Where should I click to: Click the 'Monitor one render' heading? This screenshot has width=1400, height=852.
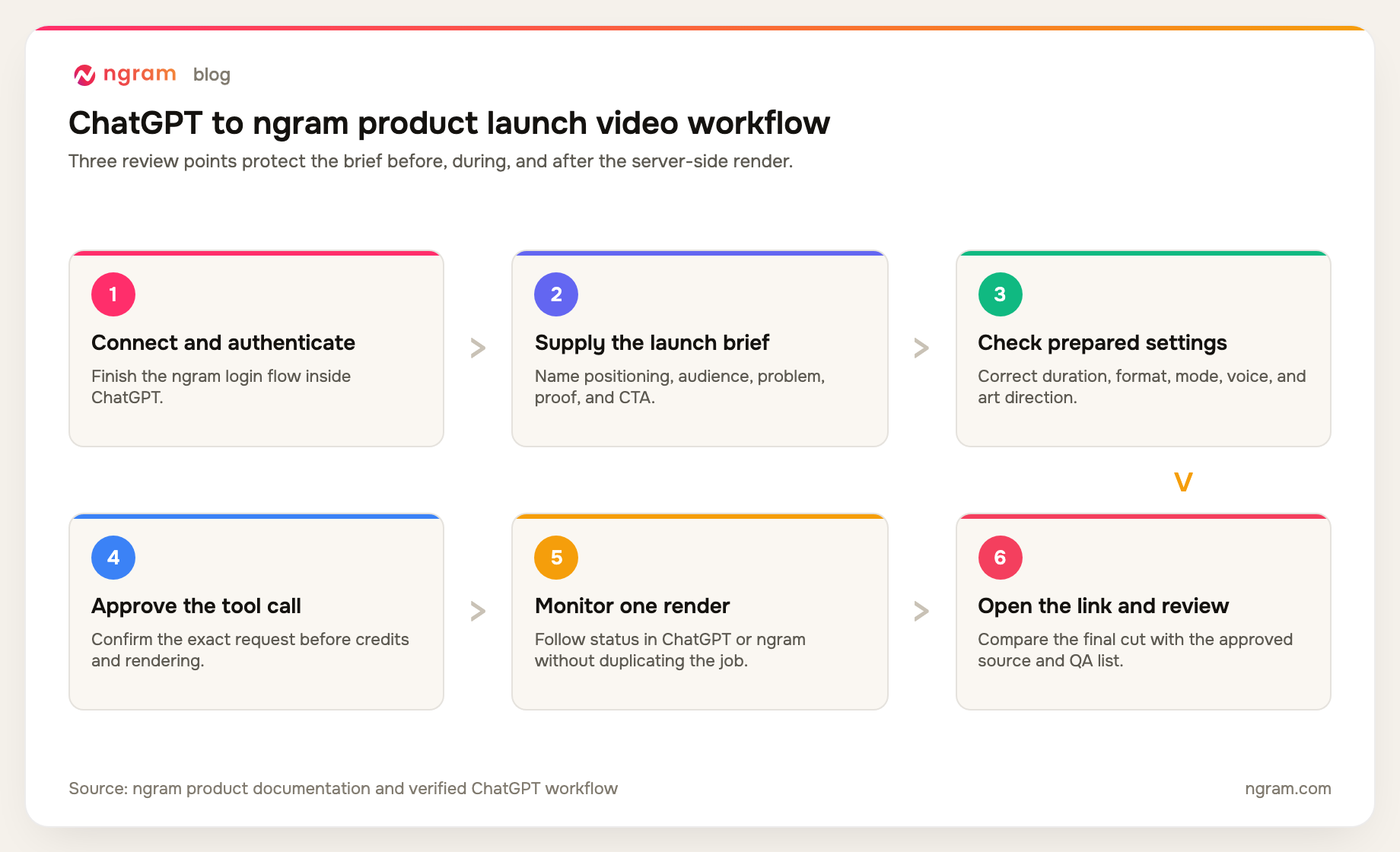click(x=632, y=606)
